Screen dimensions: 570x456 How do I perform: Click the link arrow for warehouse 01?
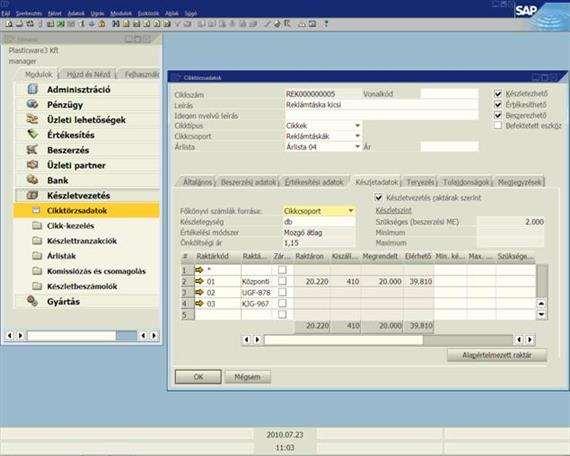(199, 281)
